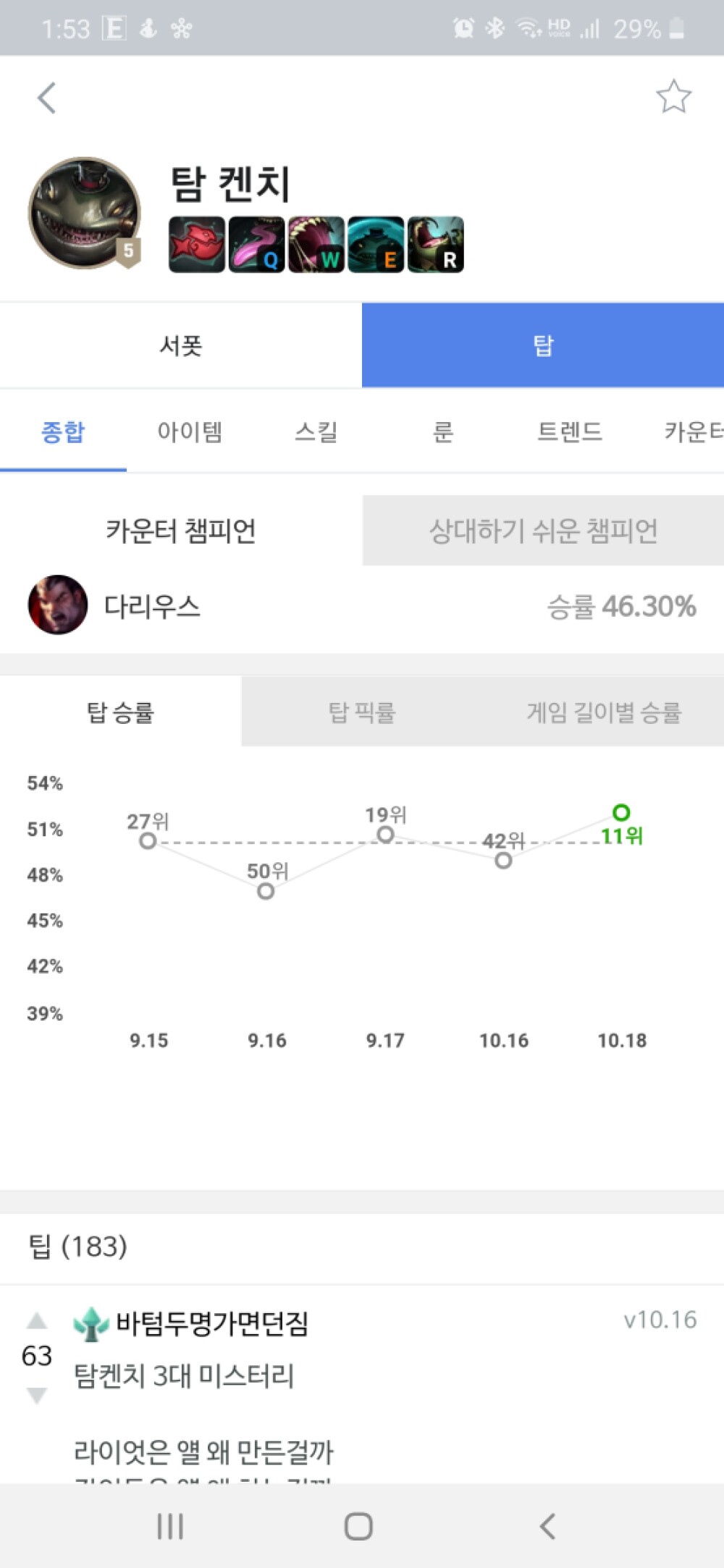Open the 다리우스 counter champion row
Image resolution: width=724 pixels, height=1568 pixels.
point(362,606)
